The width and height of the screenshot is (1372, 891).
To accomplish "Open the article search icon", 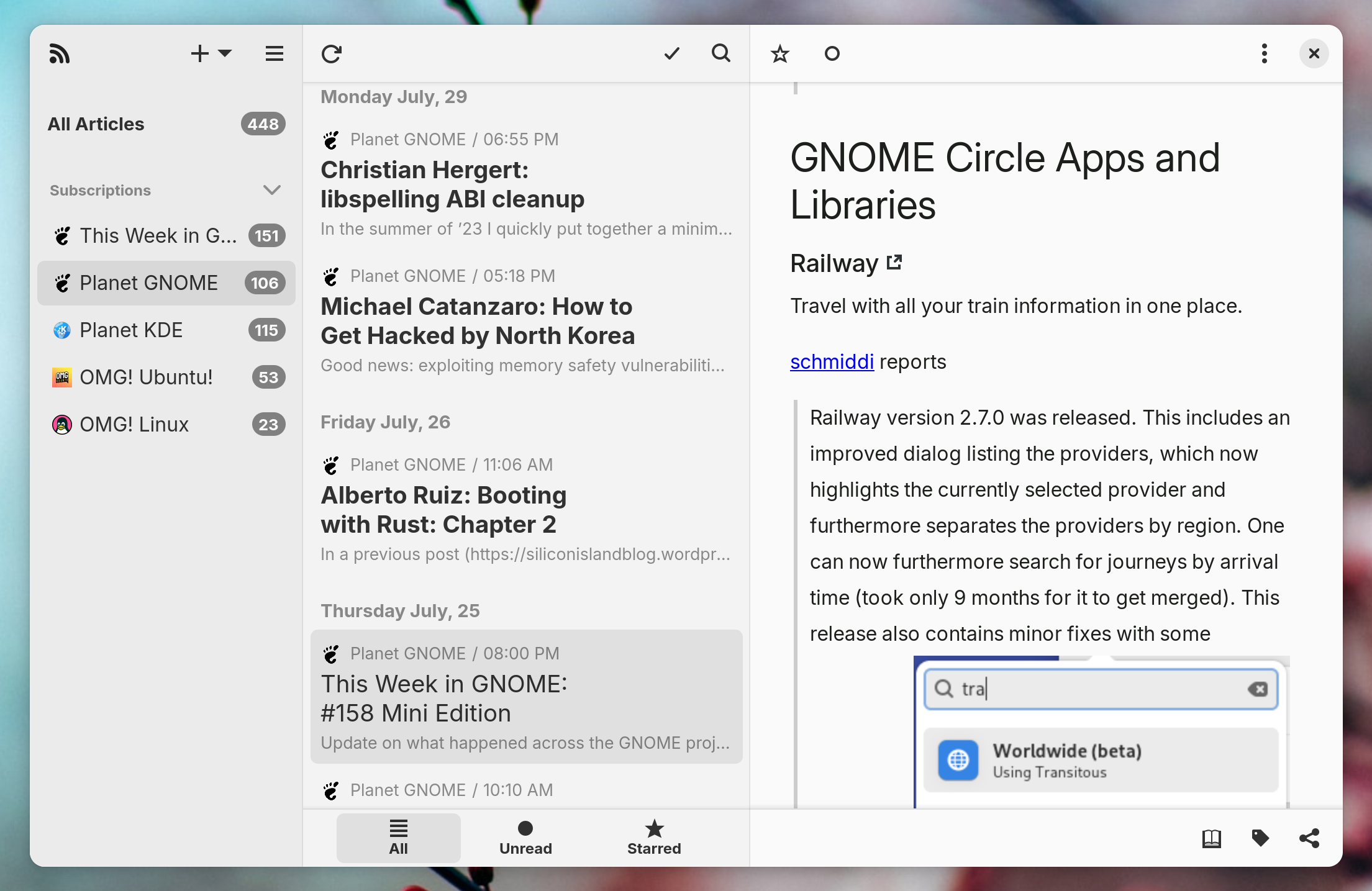I will pyautogui.click(x=721, y=54).
